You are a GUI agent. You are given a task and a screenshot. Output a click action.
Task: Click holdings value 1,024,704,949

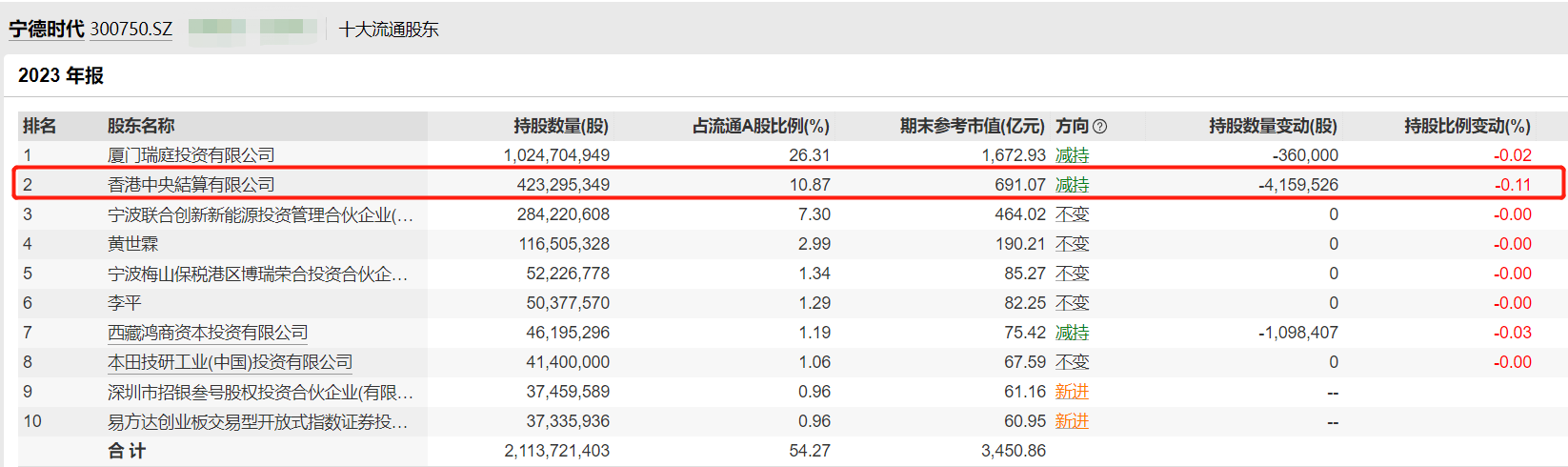(556, 155)
